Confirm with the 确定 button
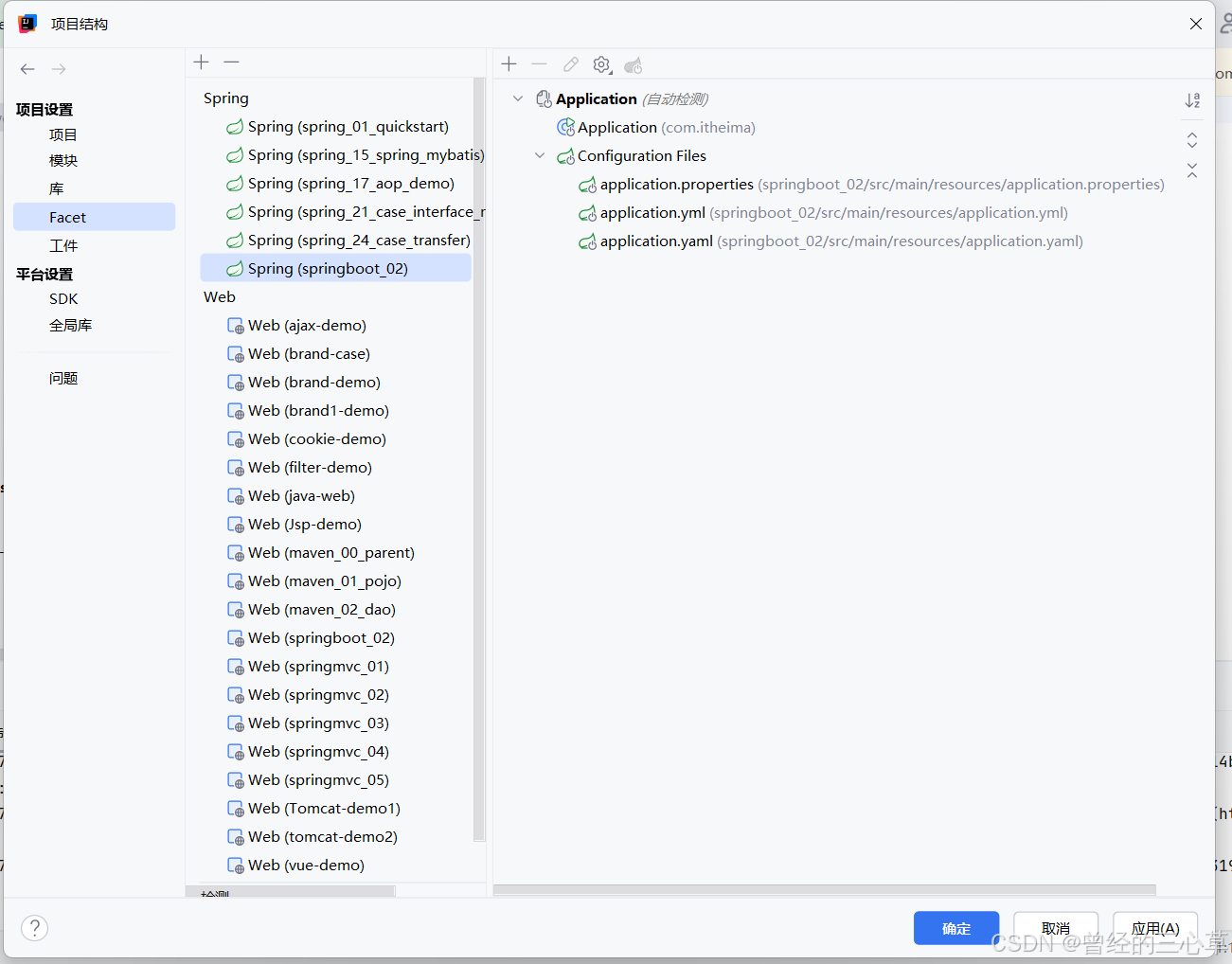This screenshot has width=1232, height=964. pyautogui.click(x=956, y=928)
